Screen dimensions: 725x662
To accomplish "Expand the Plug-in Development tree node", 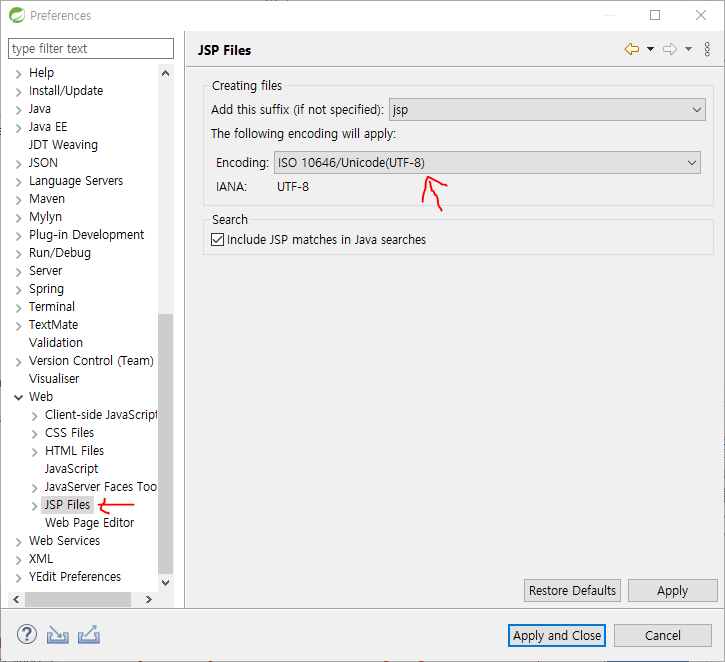I will tap(18, 236).
